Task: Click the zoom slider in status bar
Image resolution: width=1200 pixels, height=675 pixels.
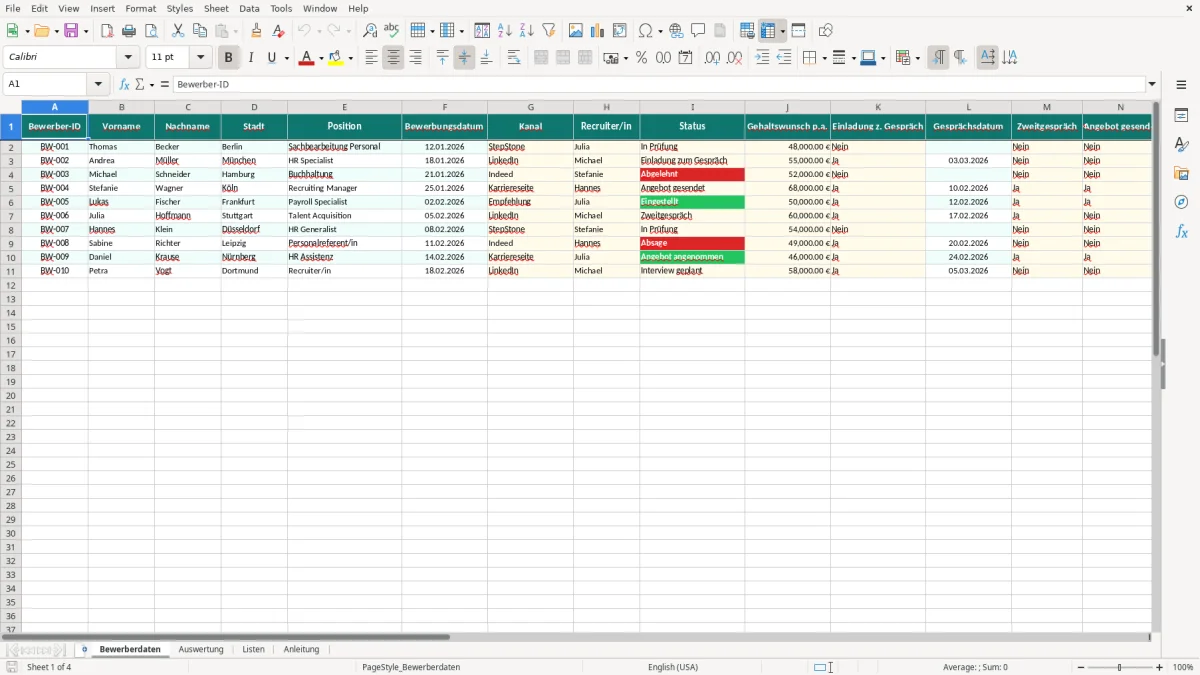Action: click(x=1119, y=667)
